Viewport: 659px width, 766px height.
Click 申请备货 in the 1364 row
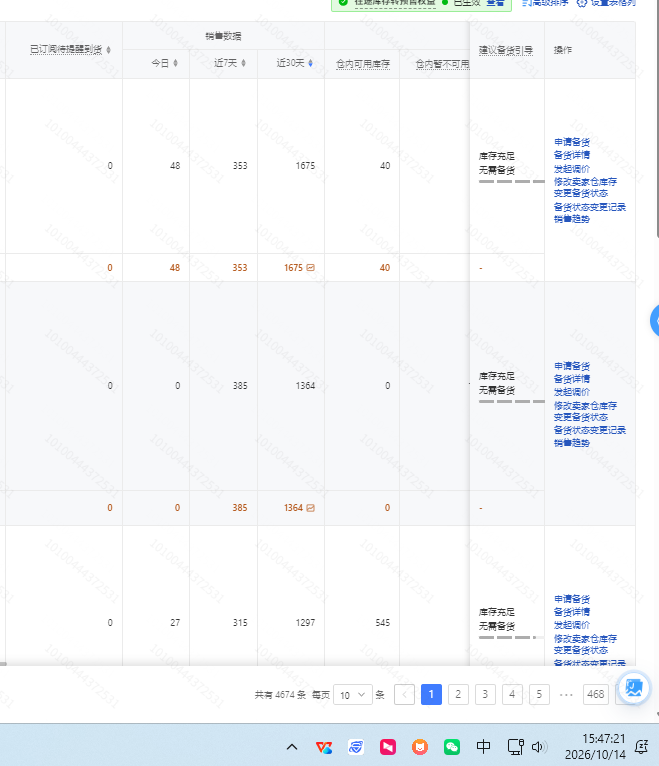572,366
